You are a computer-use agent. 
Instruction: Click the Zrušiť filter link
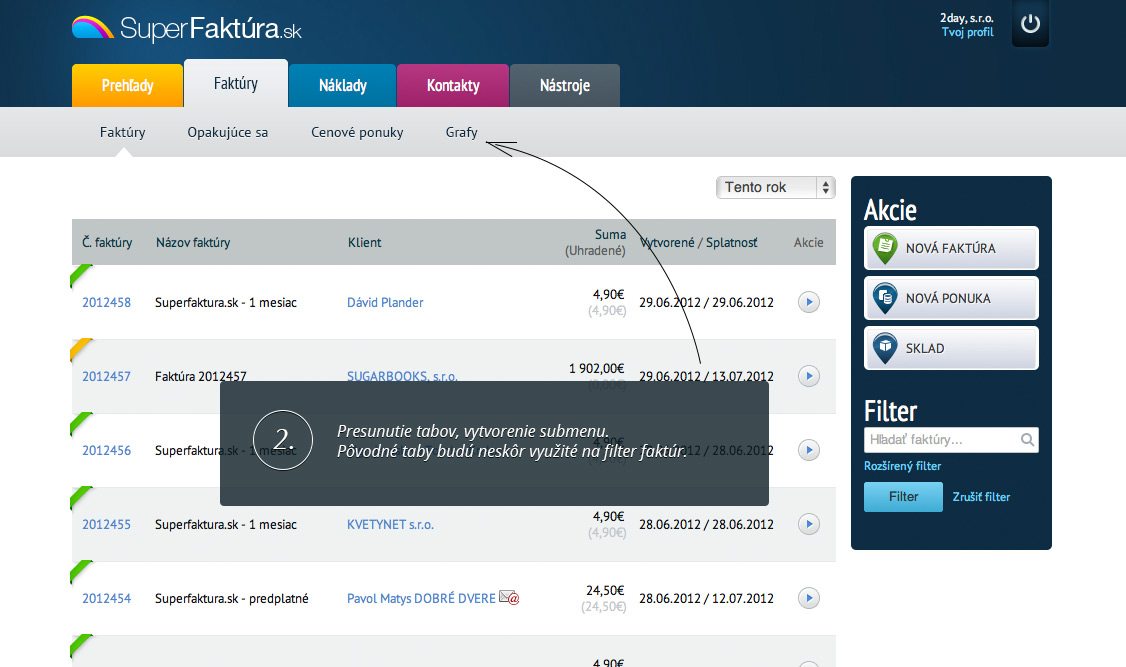(981, 497)
